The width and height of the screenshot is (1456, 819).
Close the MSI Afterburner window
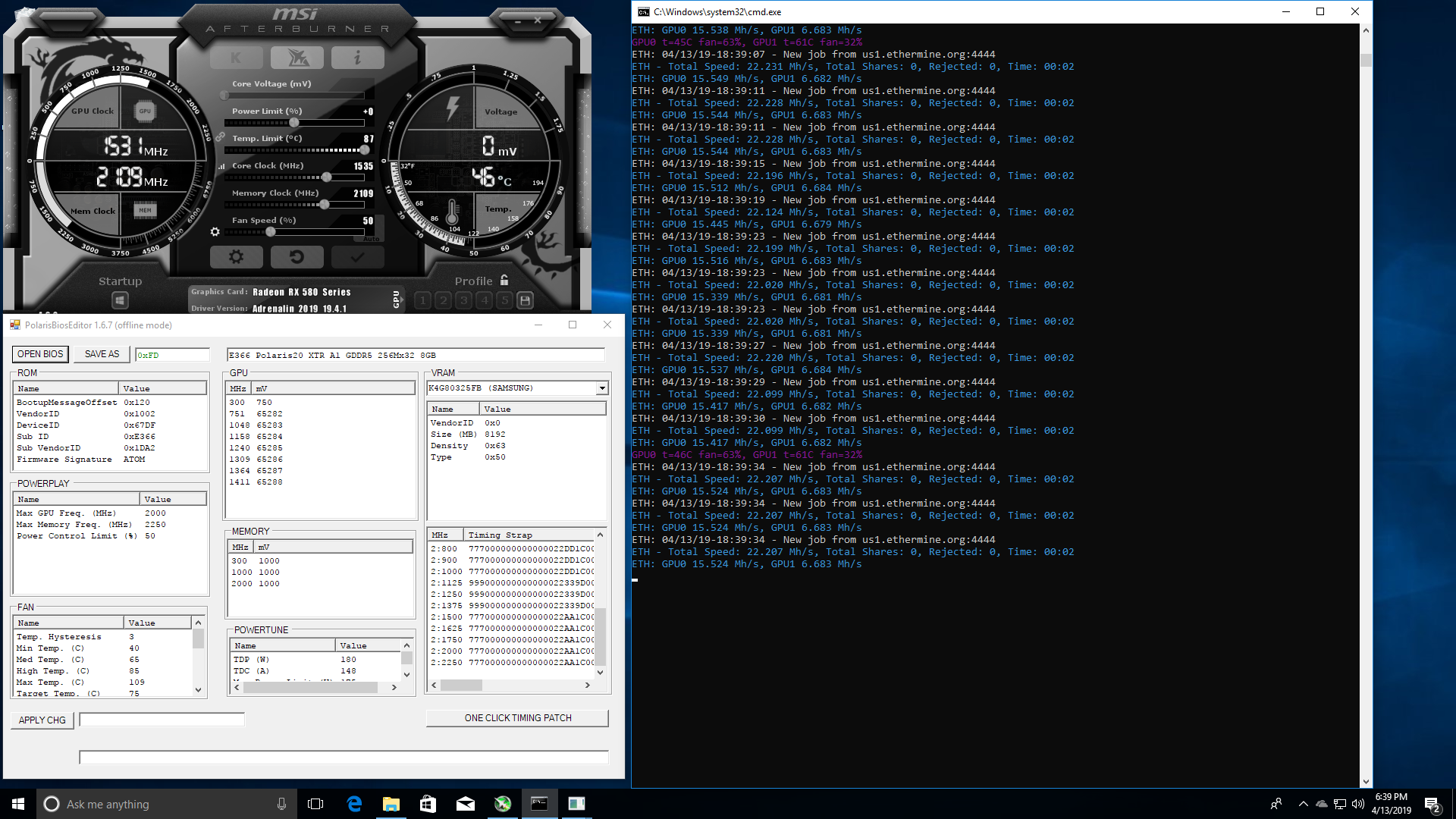point(538,21)
